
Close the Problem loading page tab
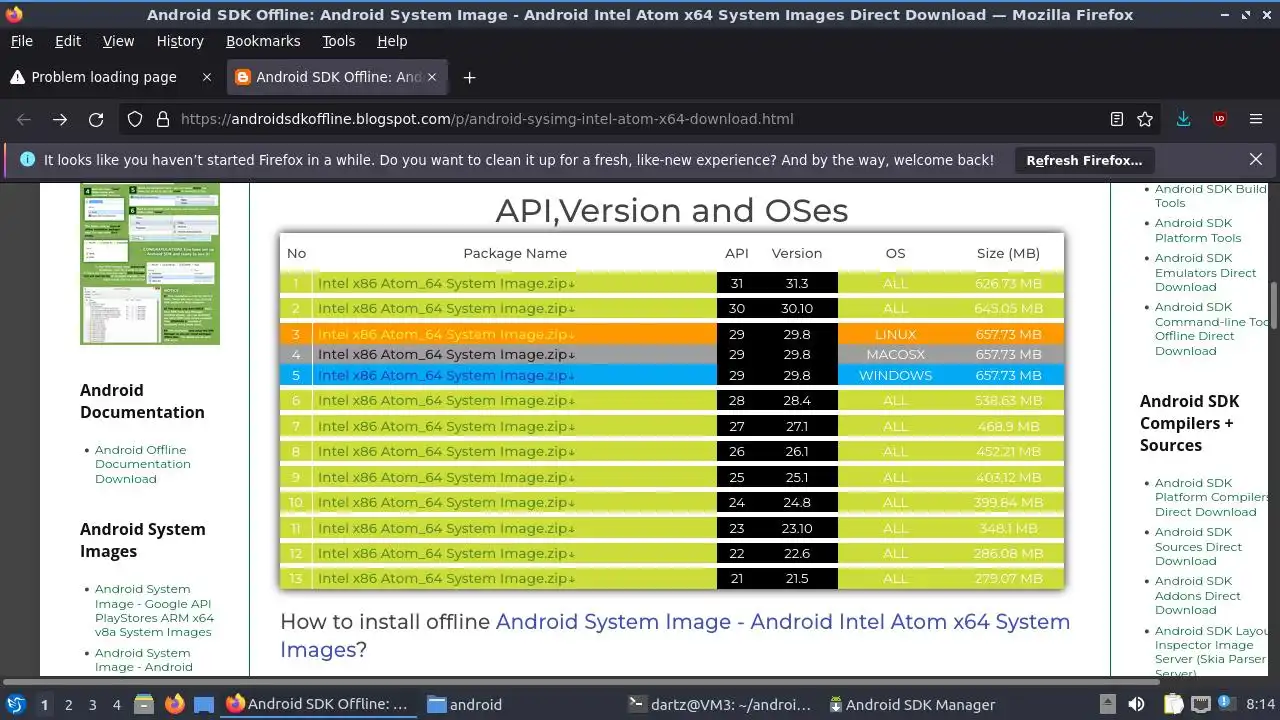207,77
